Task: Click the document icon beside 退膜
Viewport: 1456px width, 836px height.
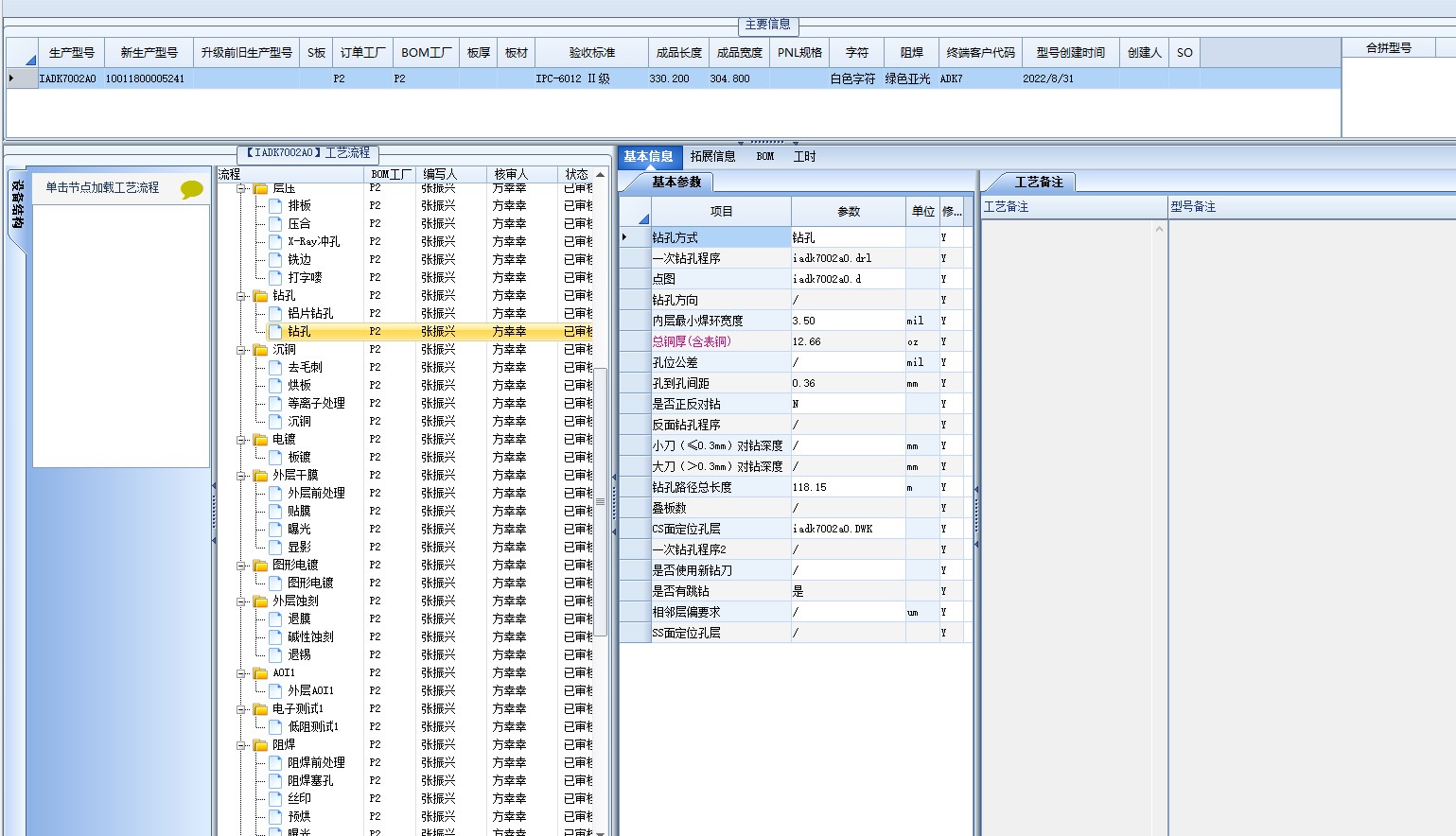Action: (x=275, y=619)
